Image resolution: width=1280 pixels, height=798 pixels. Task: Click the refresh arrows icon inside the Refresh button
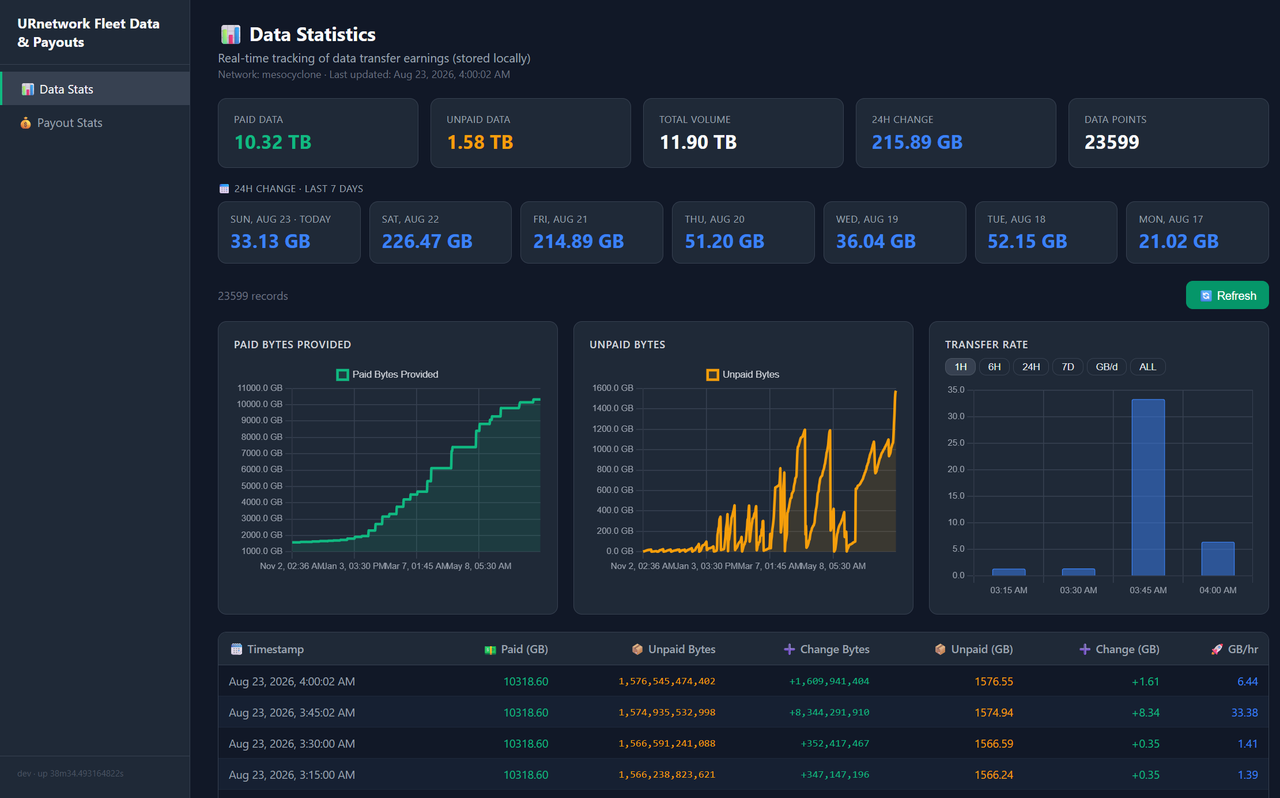(x=1206, y=296)
